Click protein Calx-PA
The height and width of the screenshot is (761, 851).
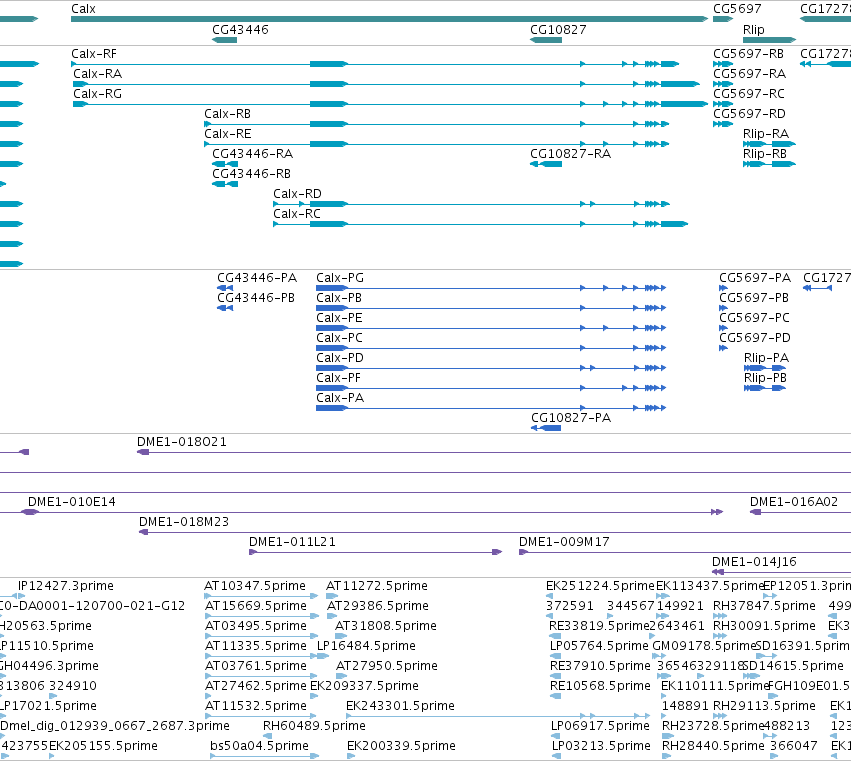click(x=340, y=398)
